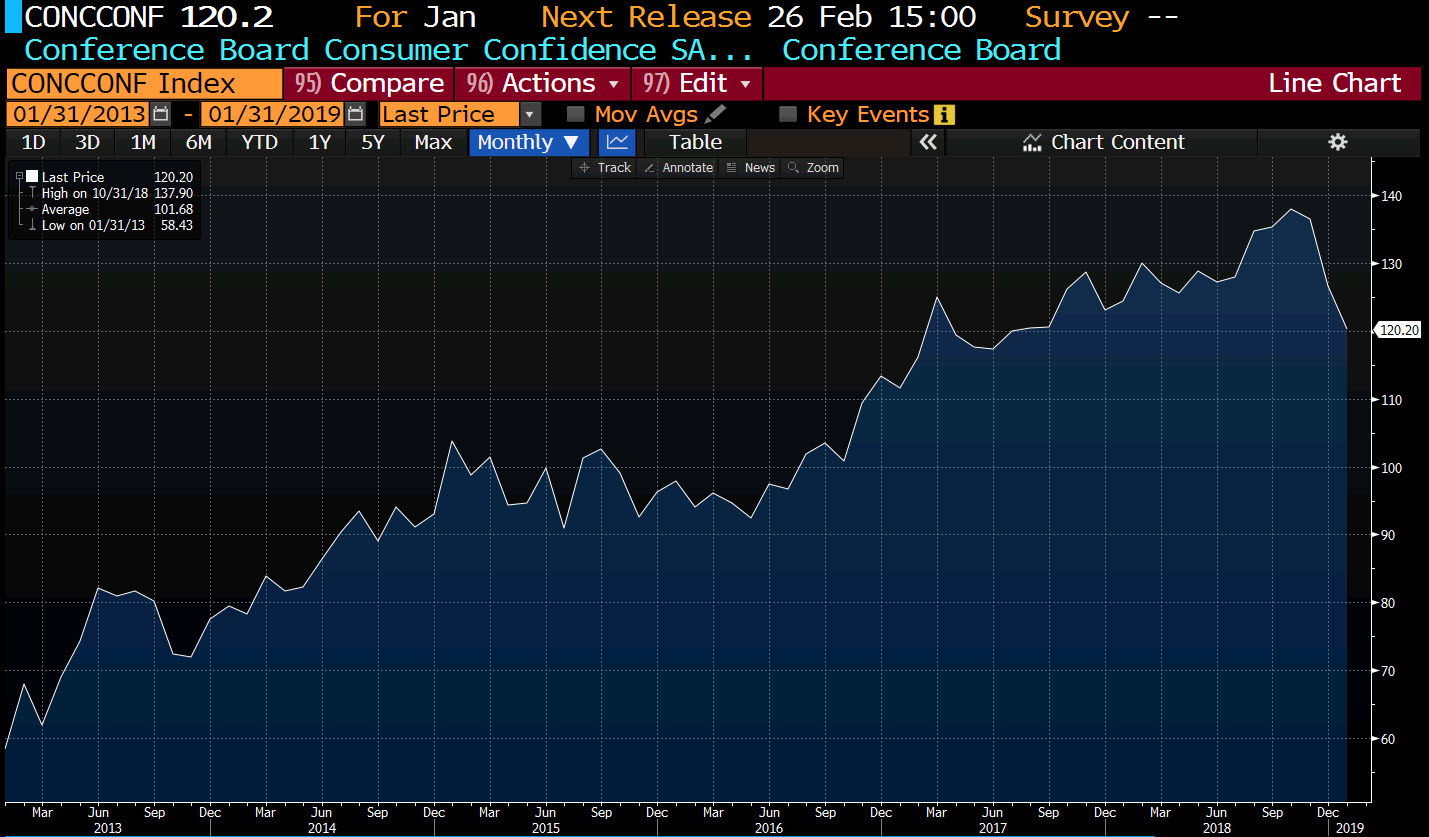This screenshot has width=1429, height=837.
Task: Select the 1Y range tab
Action: [319, 142]
